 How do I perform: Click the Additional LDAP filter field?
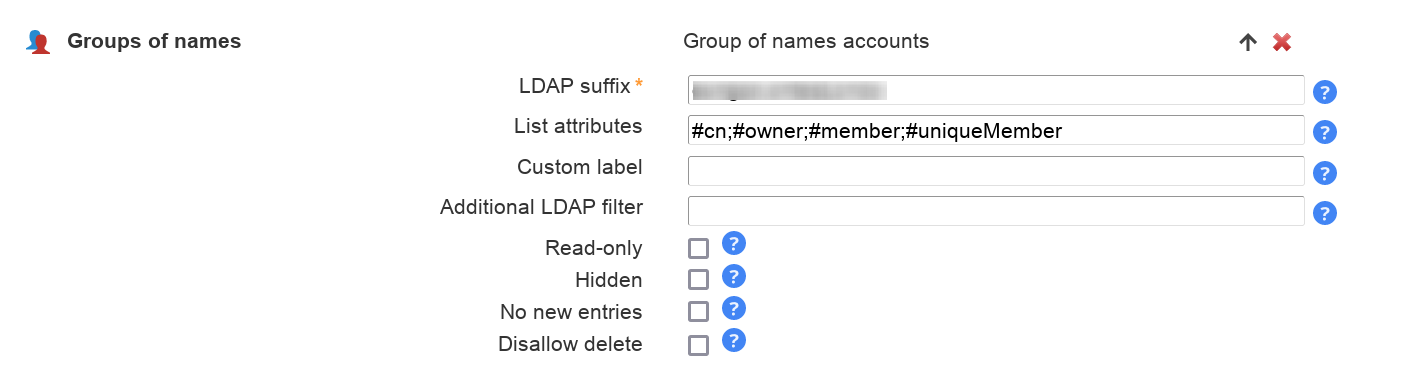click(996, 210)
